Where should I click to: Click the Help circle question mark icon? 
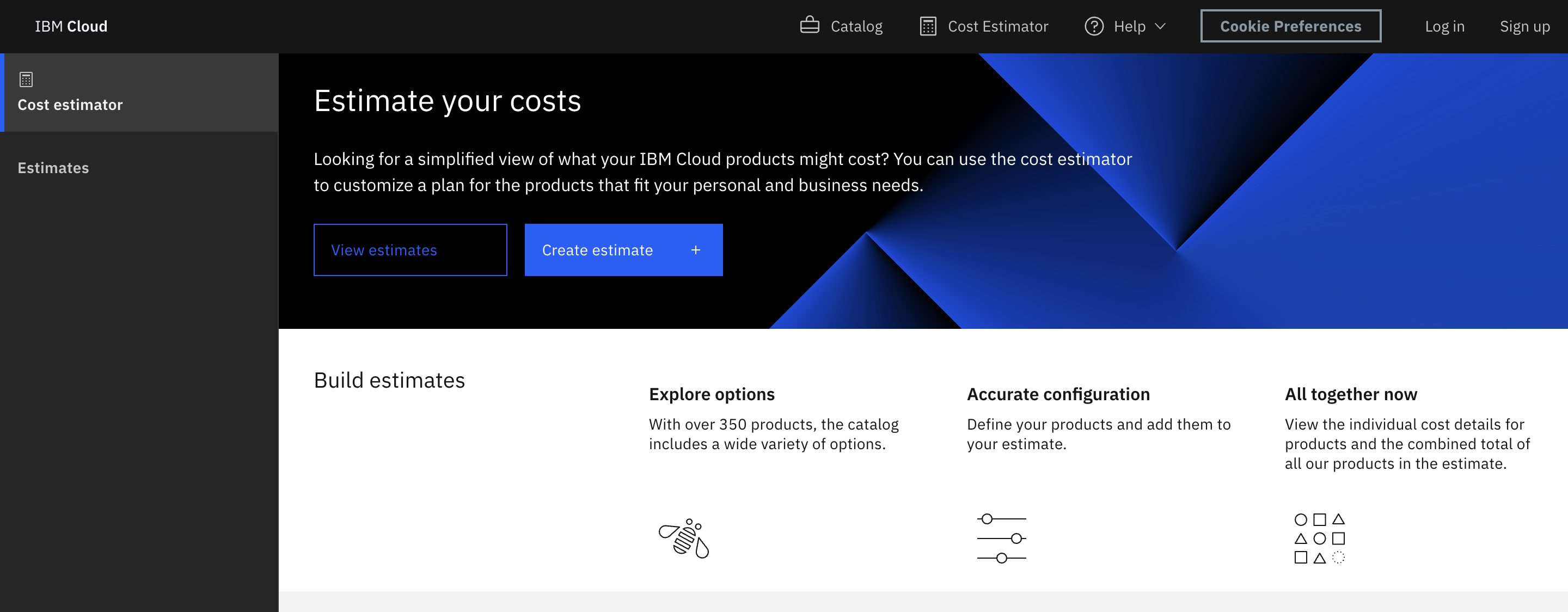[1094, 25]
